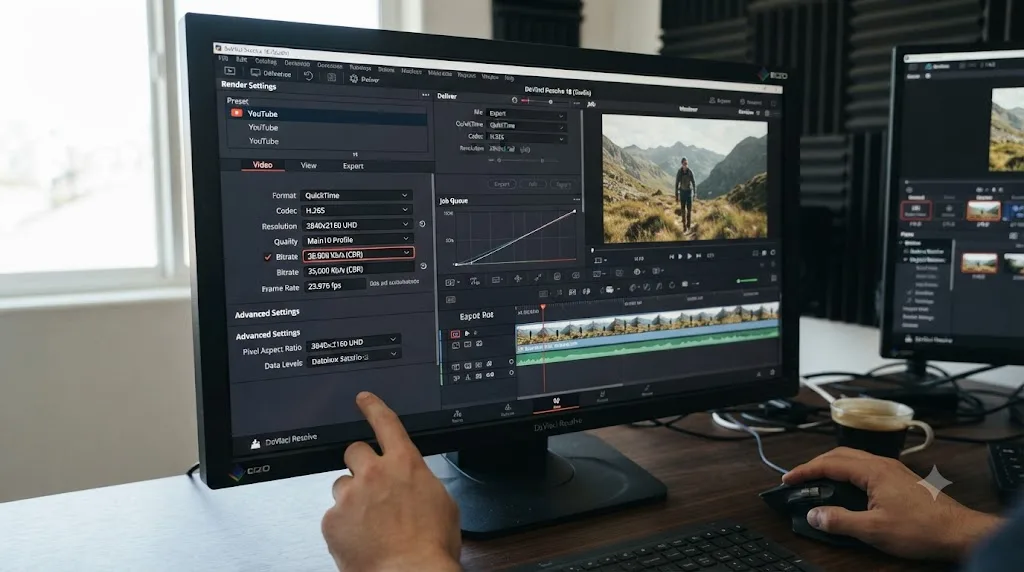Toggle the checkbox beside Bitrate
Screen dimensions: 1024x572
(268, 257)
